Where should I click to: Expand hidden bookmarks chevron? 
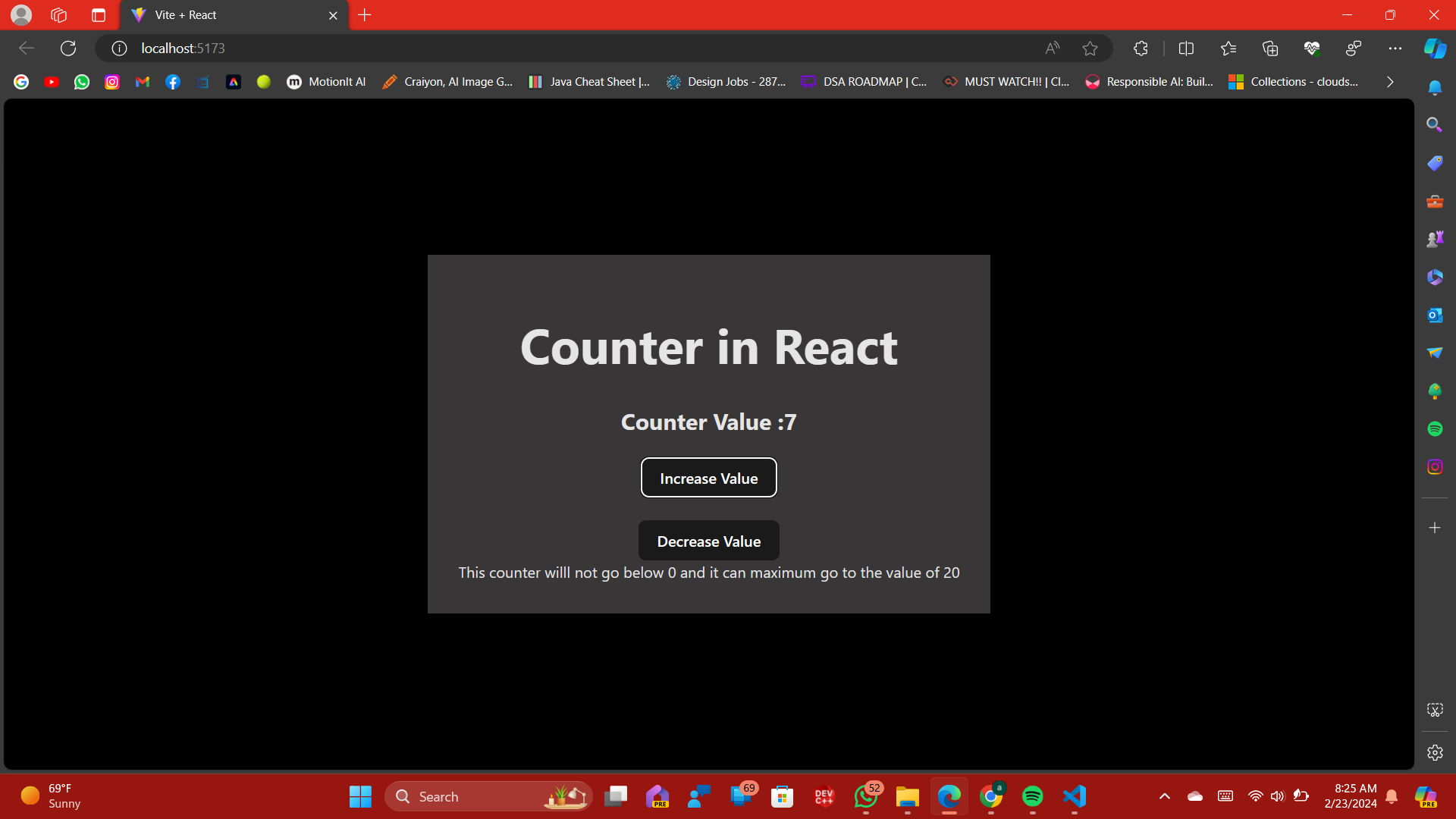[1389, 82]
